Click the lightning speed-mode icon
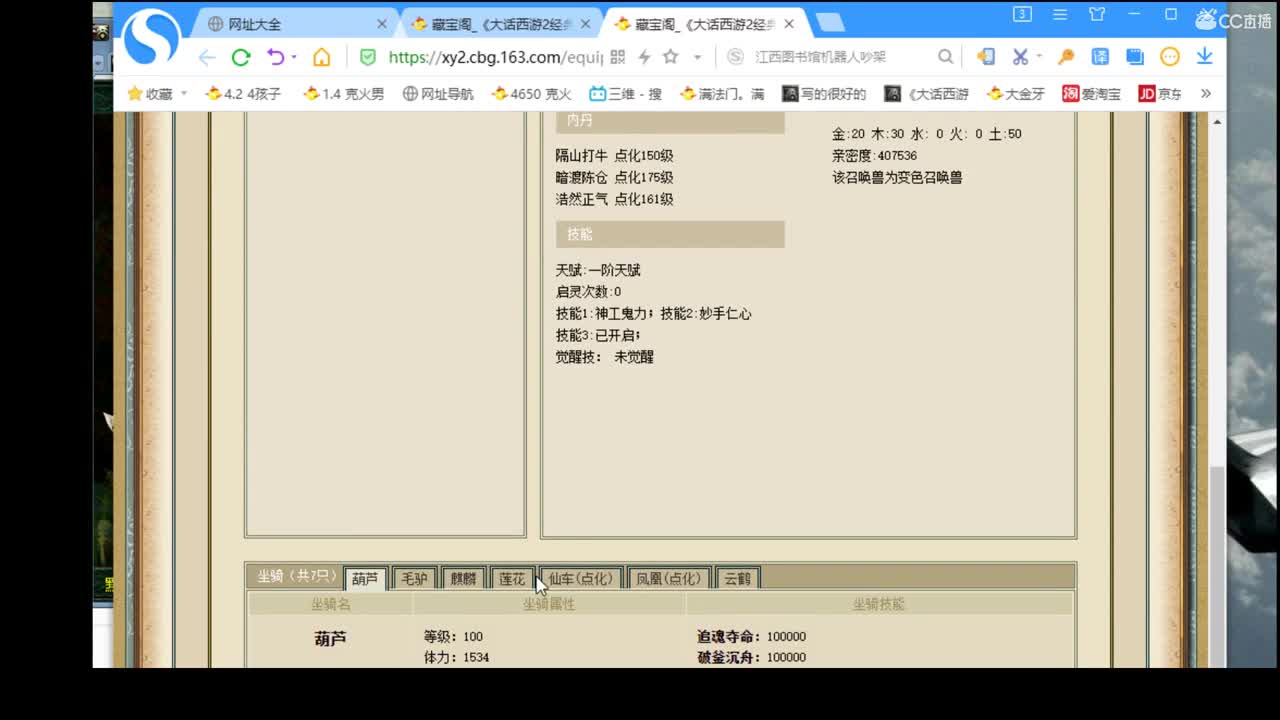The height and width of the screenshot is (720, 1280). pyautogui.click(x=644, y=57)
